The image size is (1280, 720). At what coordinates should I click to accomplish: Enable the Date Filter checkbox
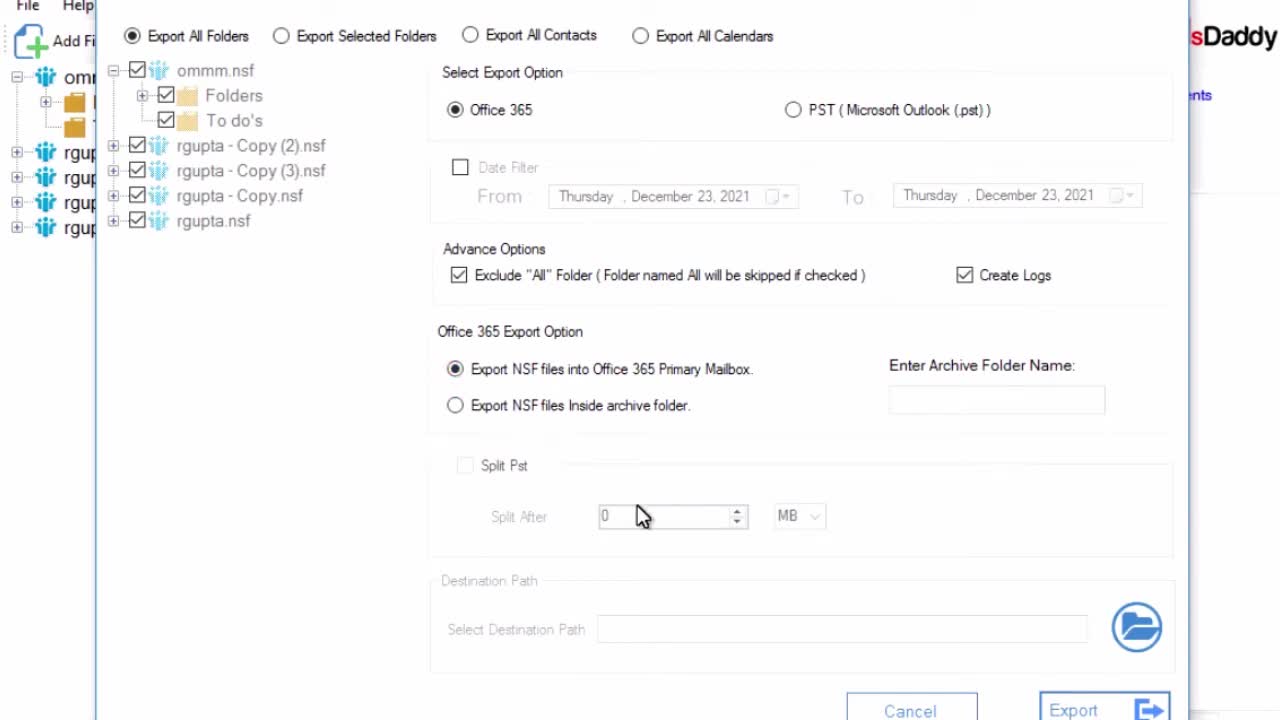[x=460, y=167]
